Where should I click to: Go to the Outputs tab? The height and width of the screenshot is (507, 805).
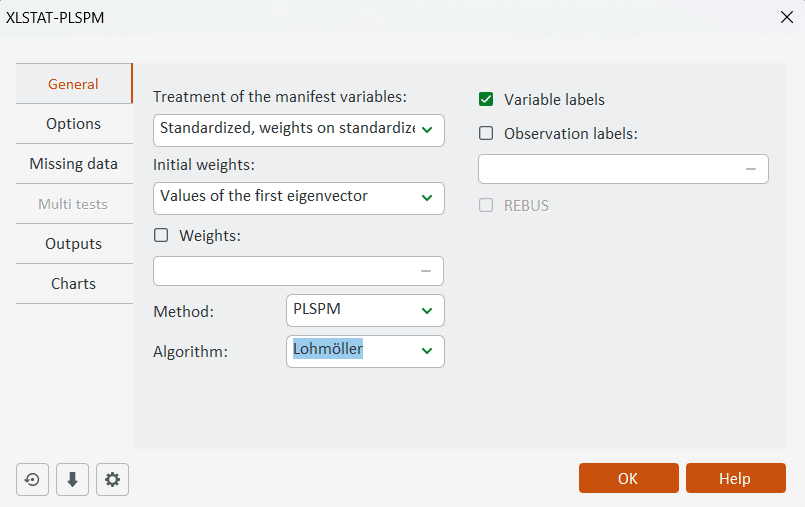73,244
